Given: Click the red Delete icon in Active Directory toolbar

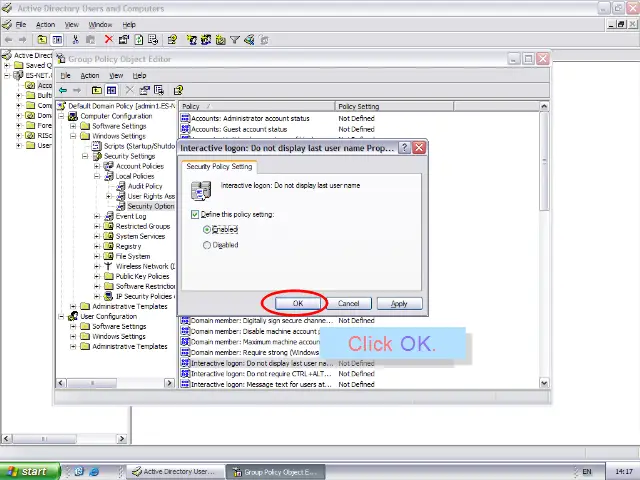Looking at the screenshot, I should pos(108,40).
